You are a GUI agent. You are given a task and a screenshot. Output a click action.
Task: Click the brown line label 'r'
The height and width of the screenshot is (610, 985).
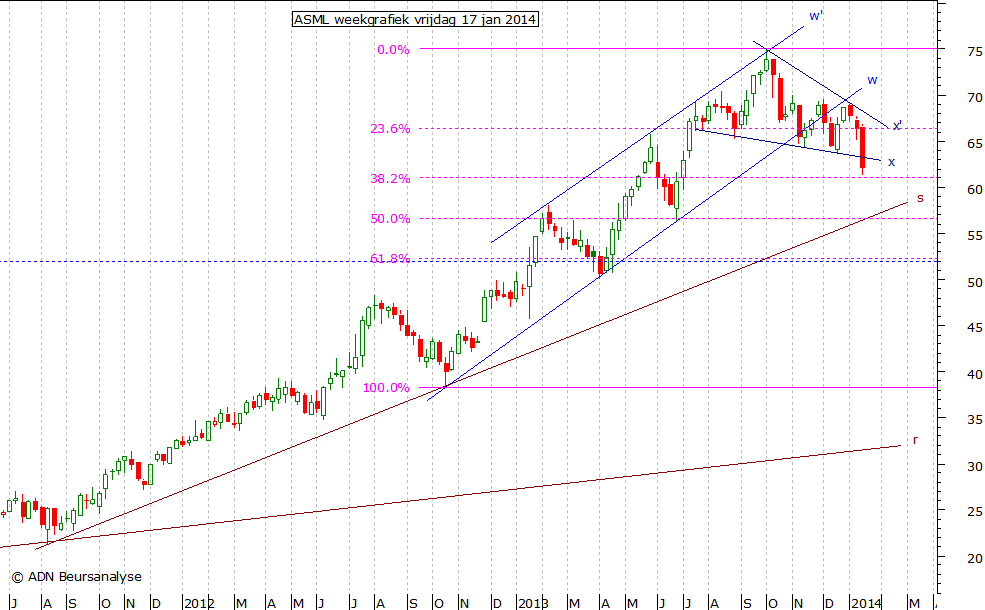click(x=915, y=440)
